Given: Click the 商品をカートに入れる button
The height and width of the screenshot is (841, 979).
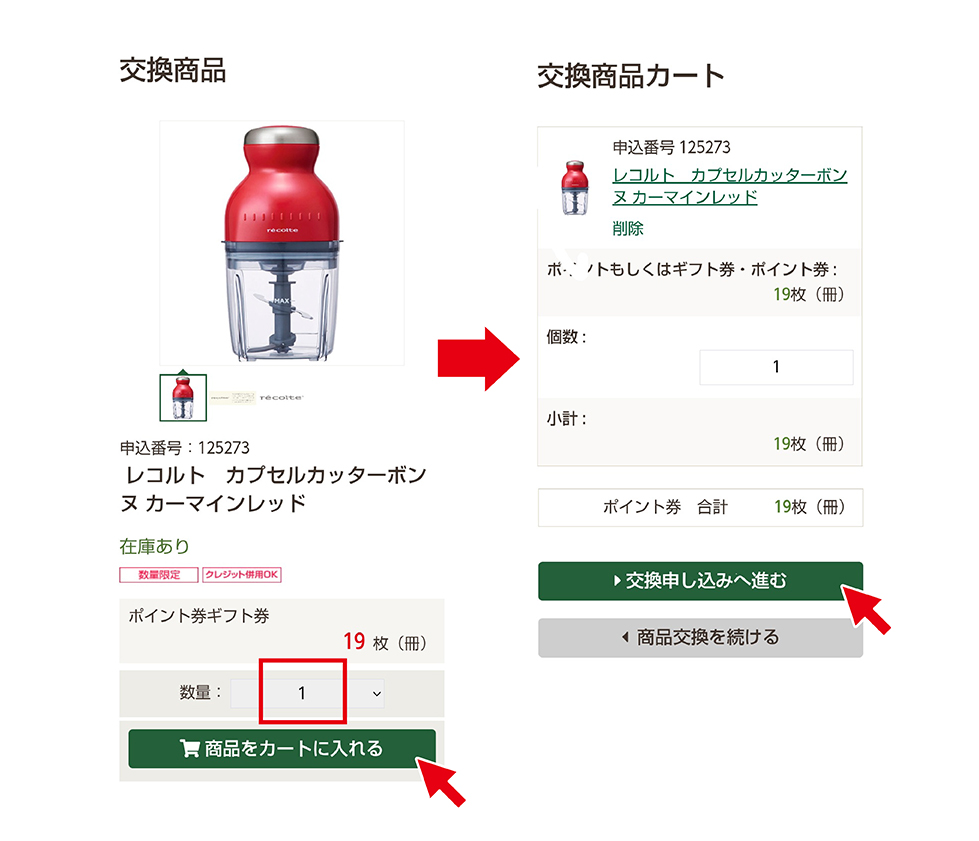Looking at the screenshot, I should 282,749.
